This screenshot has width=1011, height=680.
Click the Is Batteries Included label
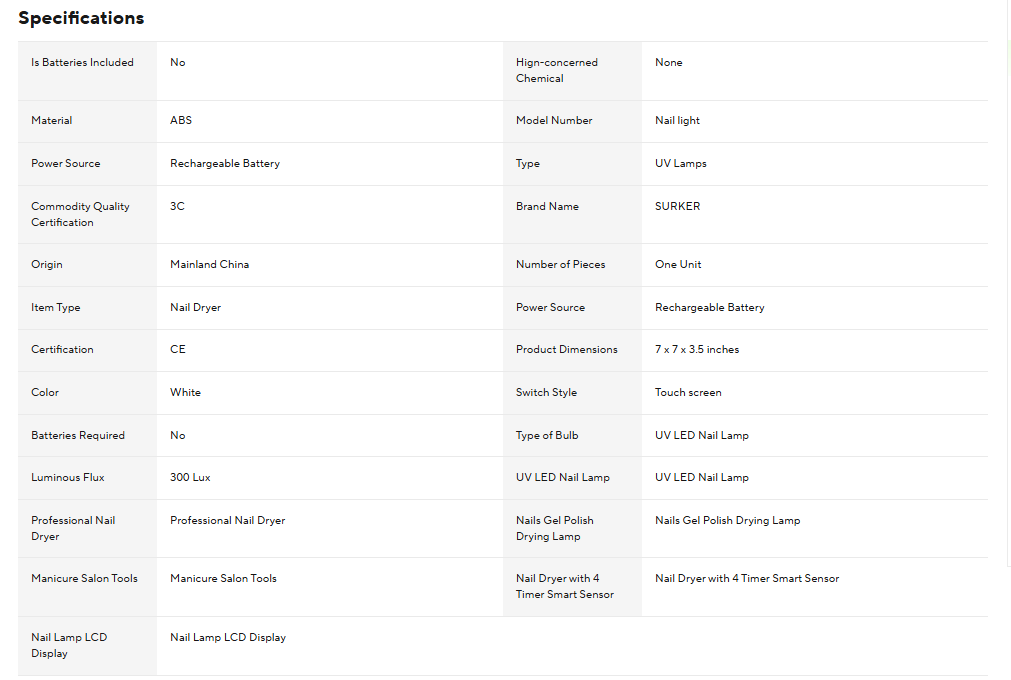tap(82, 63)
